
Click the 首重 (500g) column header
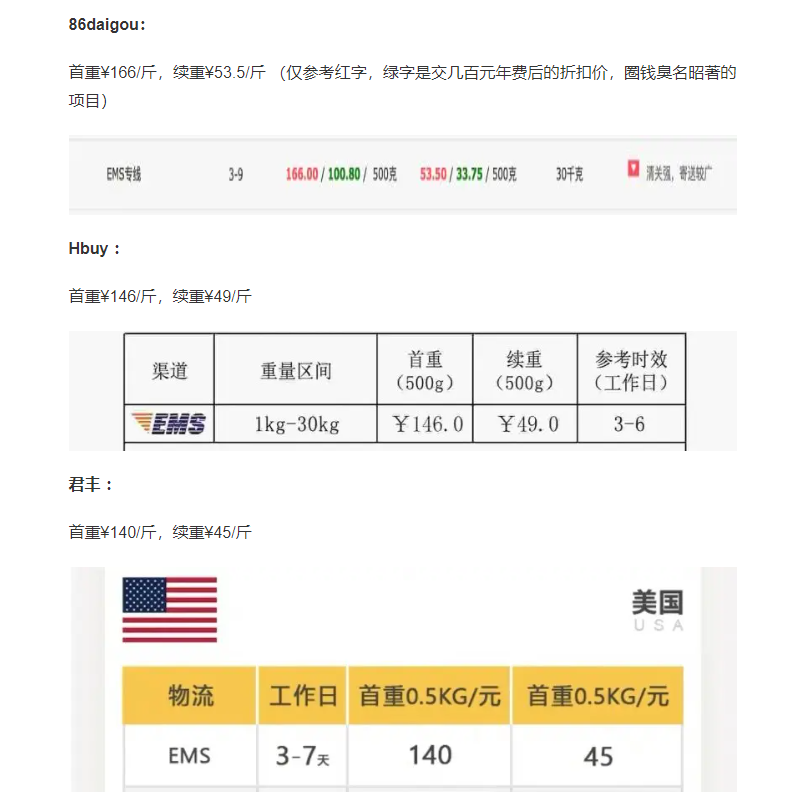pyautogui.click(x=425, y=370)
